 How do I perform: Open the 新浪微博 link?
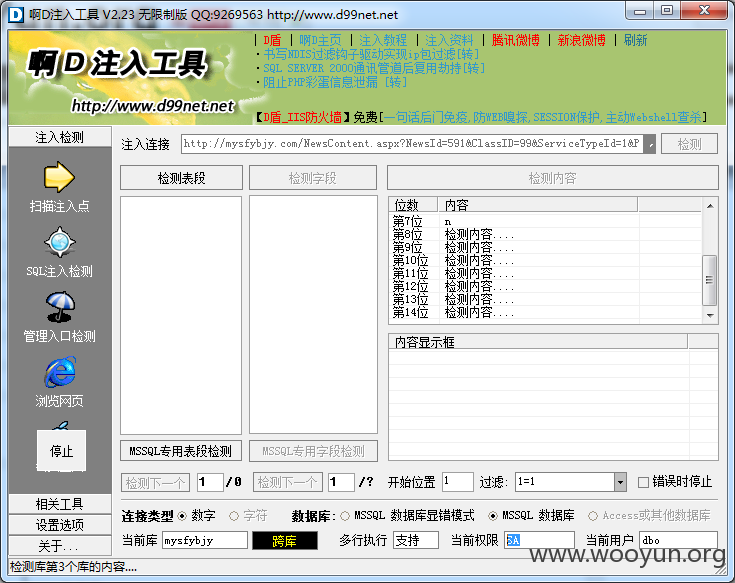coord(582,40)
